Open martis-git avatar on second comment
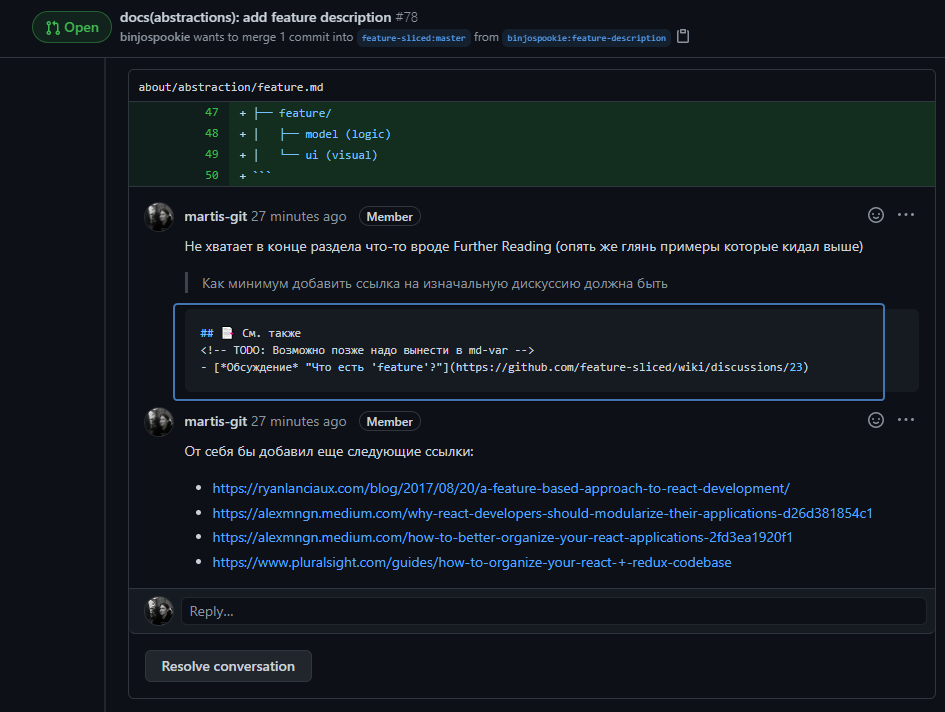Screen dimensions: 945x712 tap(159, 421)
